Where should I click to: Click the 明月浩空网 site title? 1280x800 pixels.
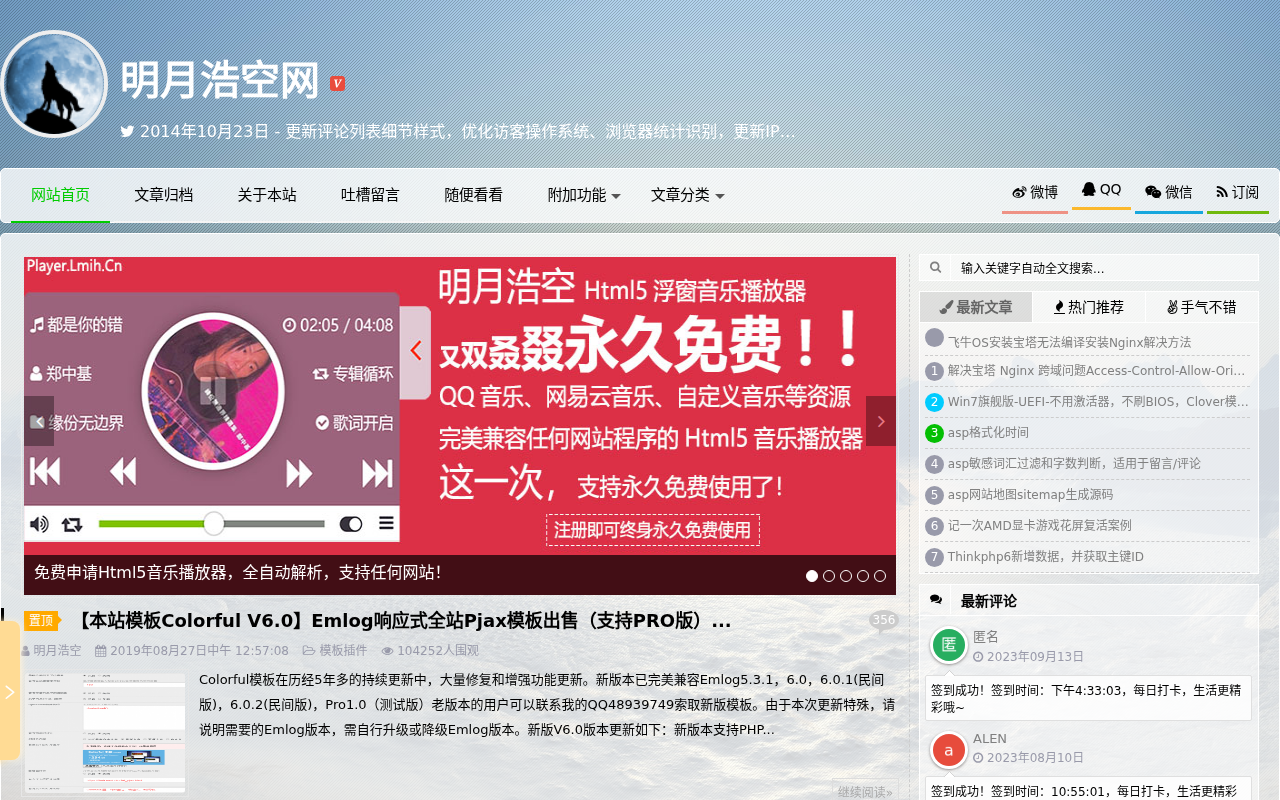click(220, 81)
